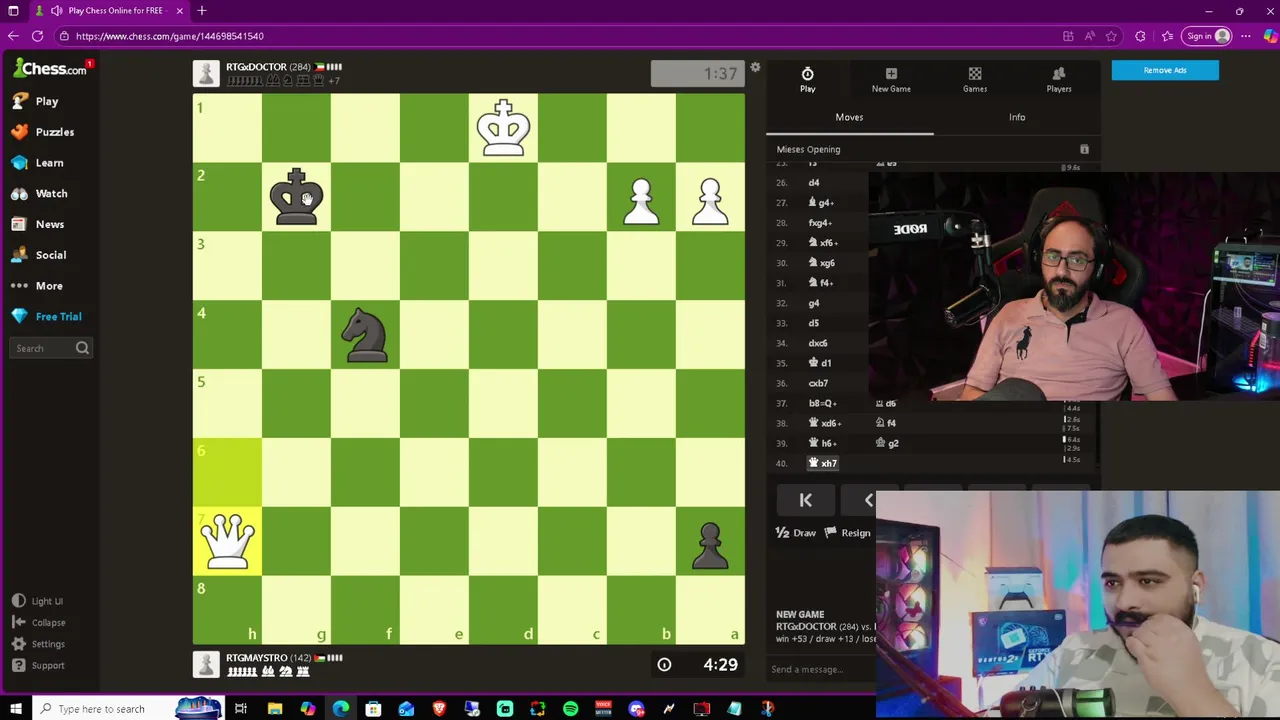Select move 35 Kd1 in move list
The width and height of the screenshot is (1280, 720).
point(820,363)
